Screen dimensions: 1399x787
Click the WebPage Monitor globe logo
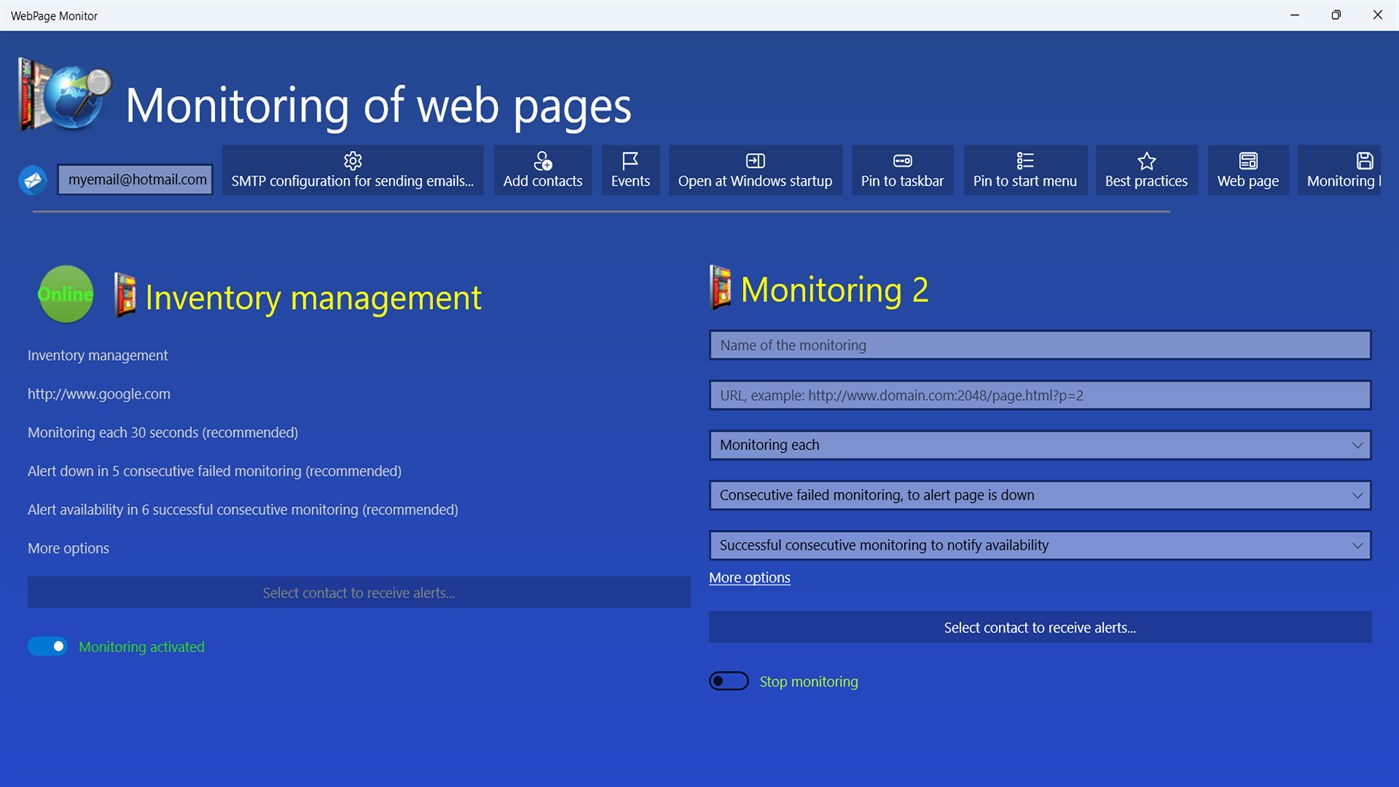65,95
